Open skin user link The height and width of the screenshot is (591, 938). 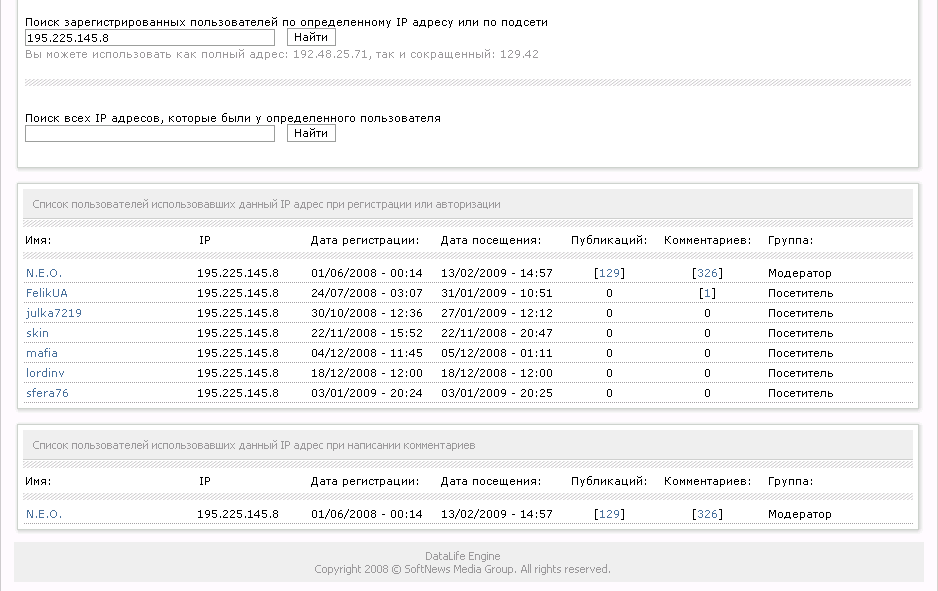[x=37, y=333]
